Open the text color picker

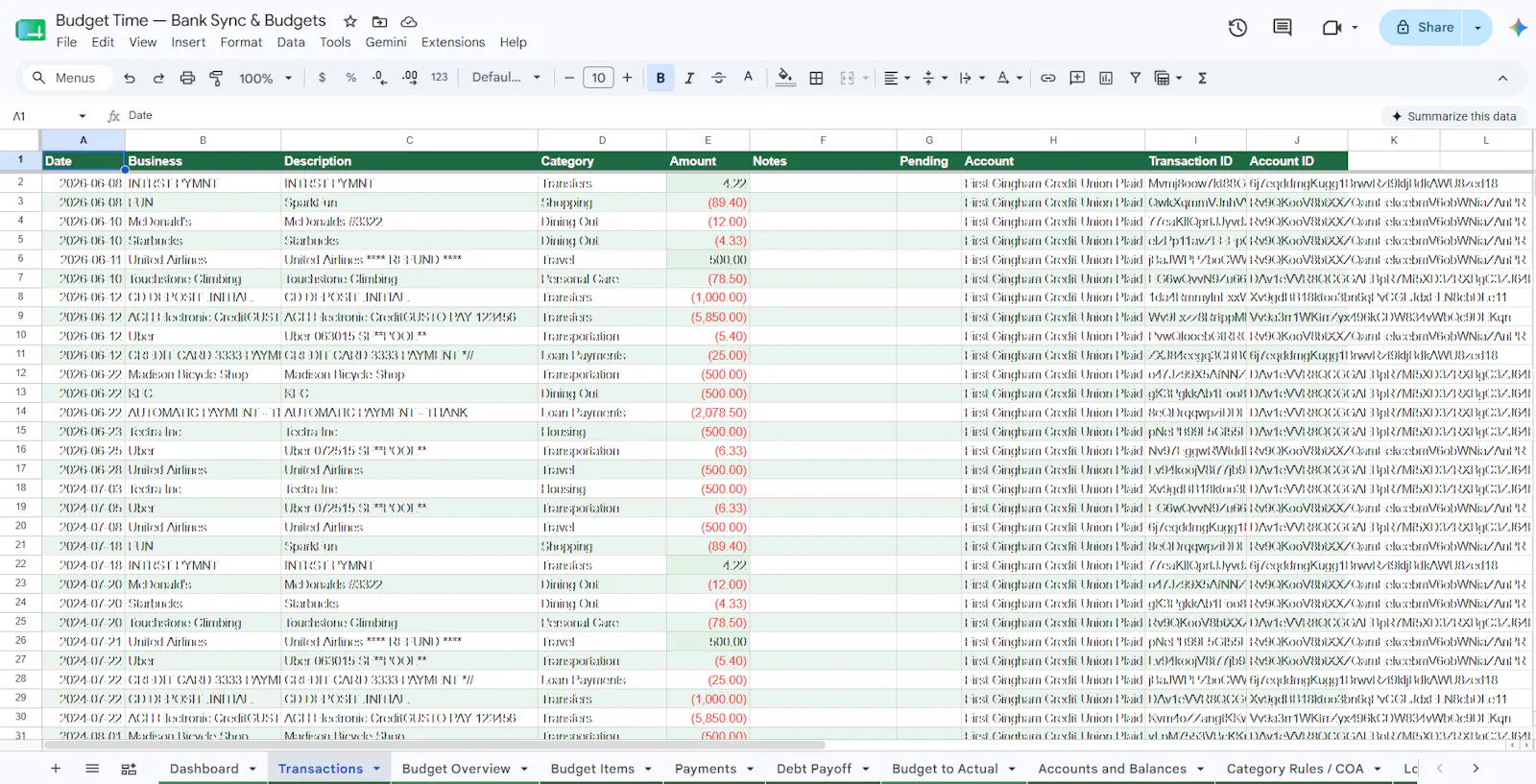[748, 78]
